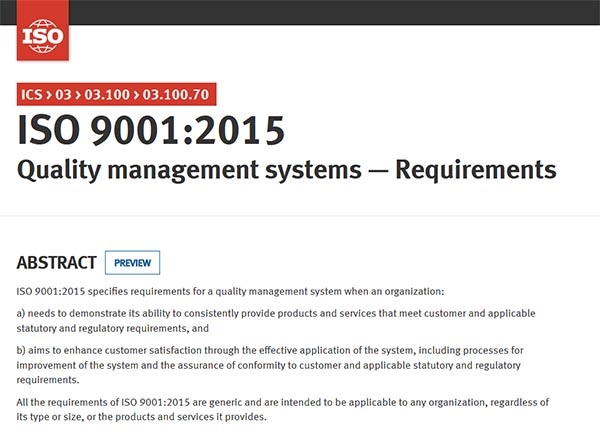Open the ICS breadcrumb link

[31, 95]
